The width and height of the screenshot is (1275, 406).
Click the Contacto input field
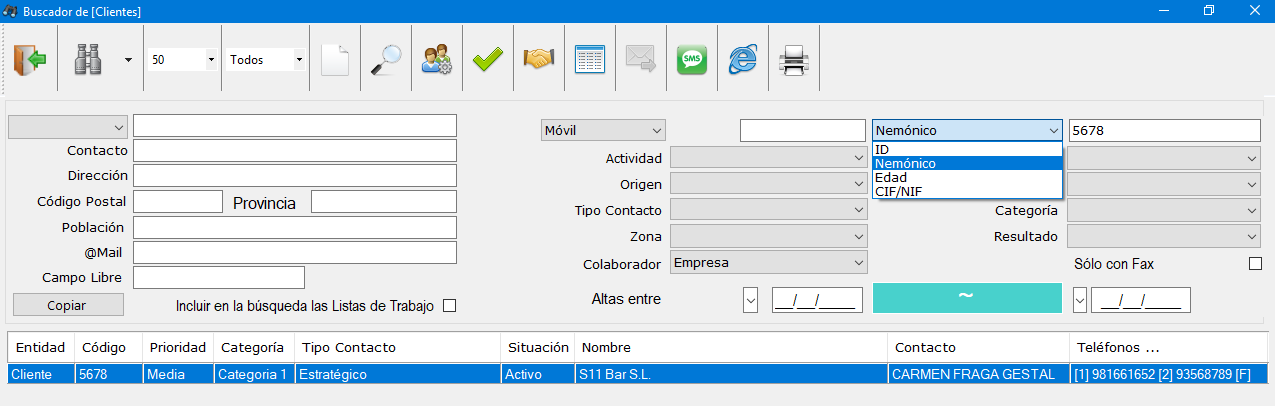[x=295, y=151]
